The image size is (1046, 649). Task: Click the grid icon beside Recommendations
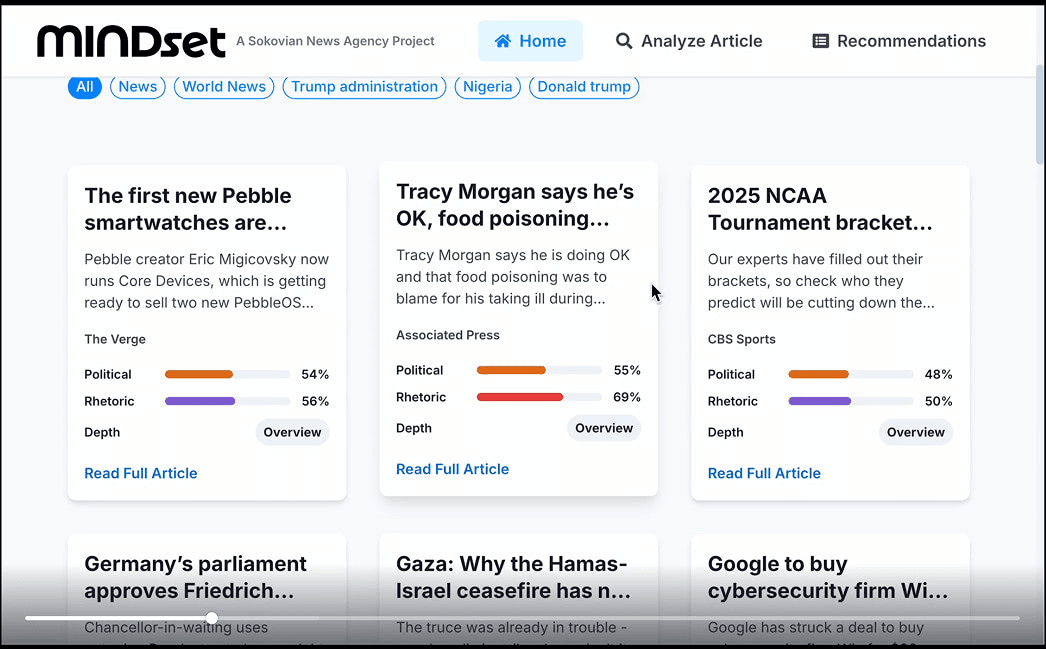click(821, 41)
